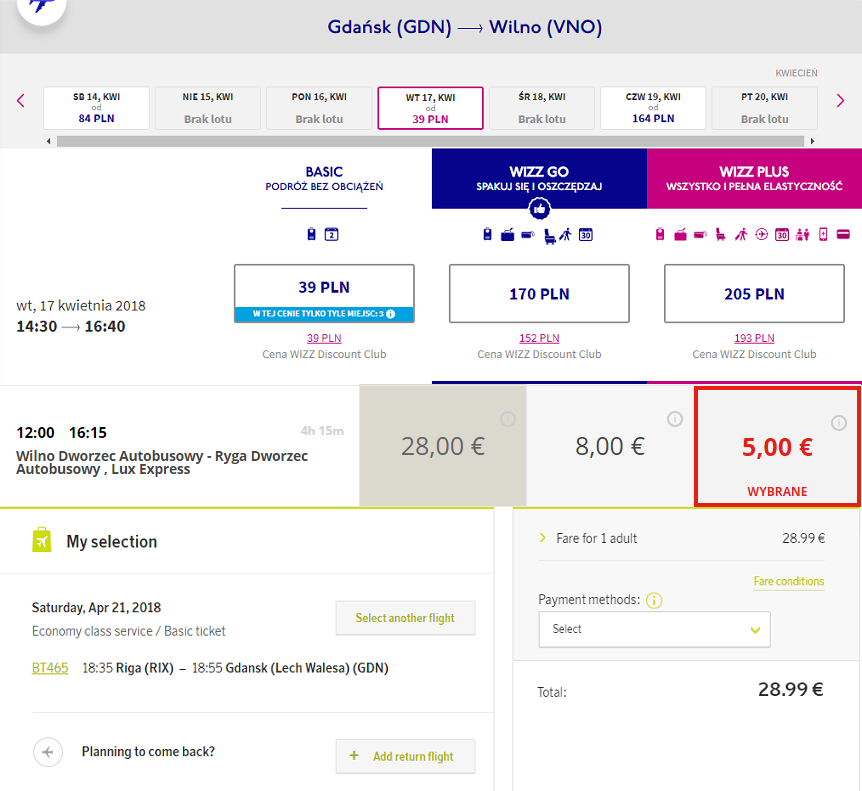Click the My selection luggage icon
The image size is (862, 791).
pos(42,540)
